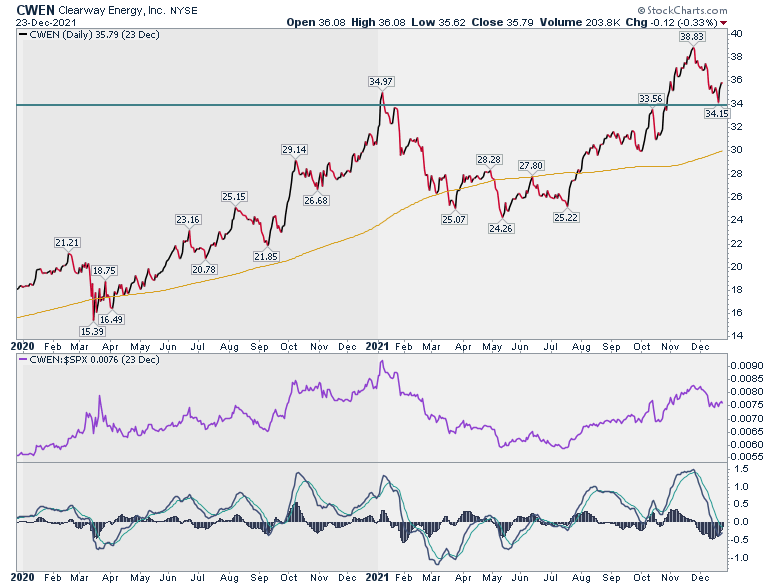Click the 2021 year label on bottom axis
Viewport: 780px width, 586px height.
click(377, 577)
